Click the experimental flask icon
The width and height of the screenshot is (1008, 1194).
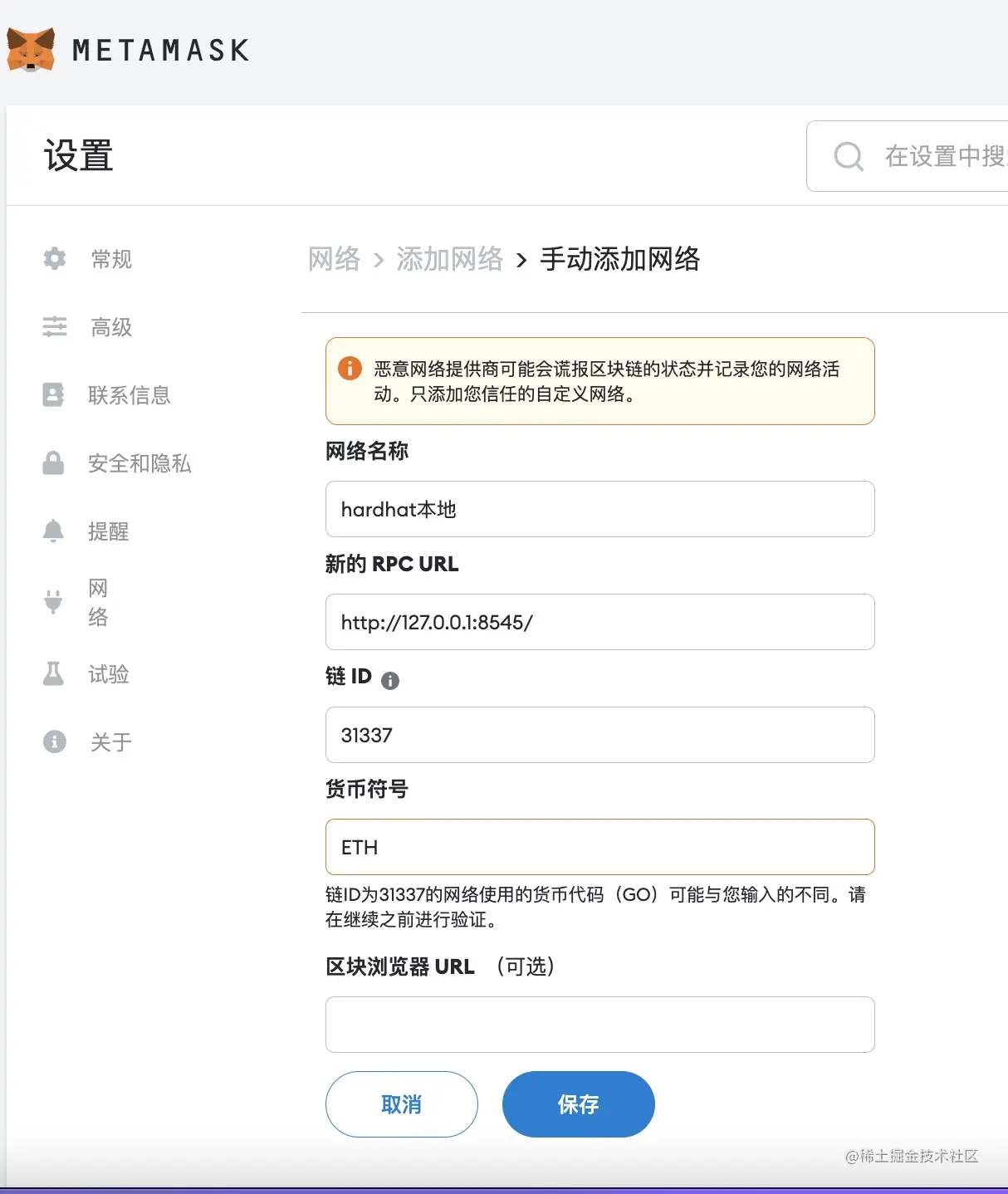coord(53,673)
